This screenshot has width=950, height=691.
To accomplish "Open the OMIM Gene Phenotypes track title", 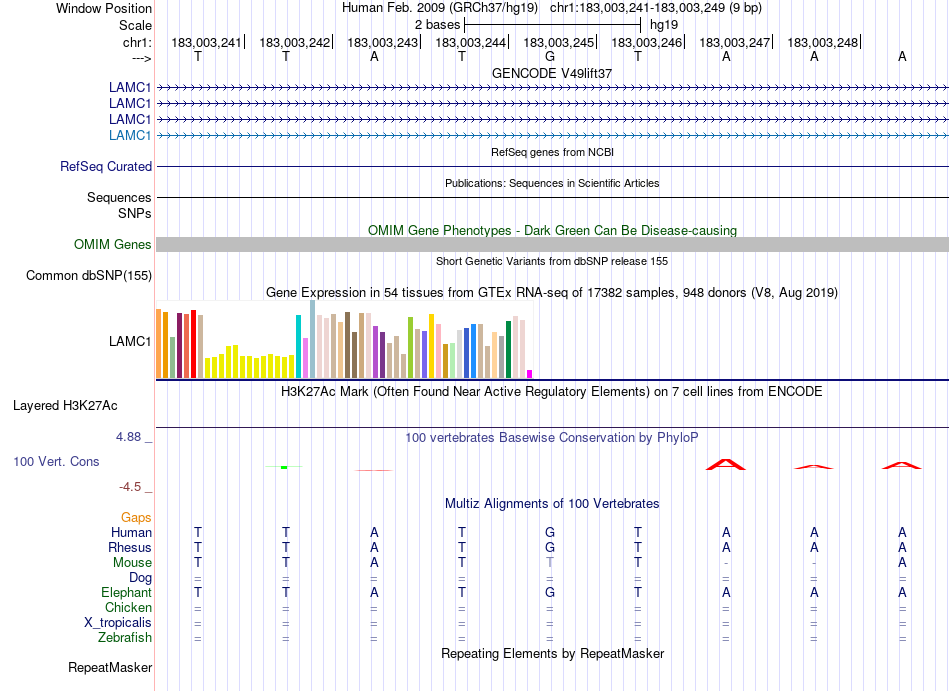I will click(x=552, y=230).
